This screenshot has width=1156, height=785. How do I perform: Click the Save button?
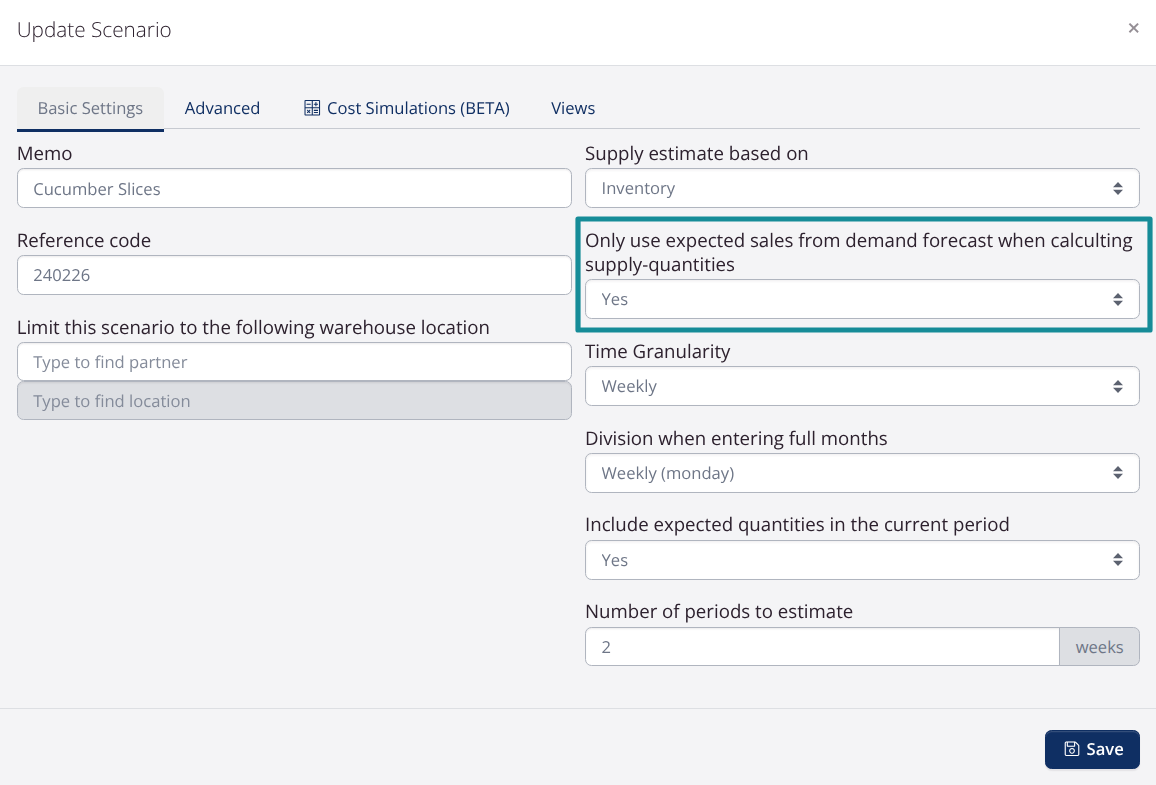pyautogui.click(x=1092, y=750)
